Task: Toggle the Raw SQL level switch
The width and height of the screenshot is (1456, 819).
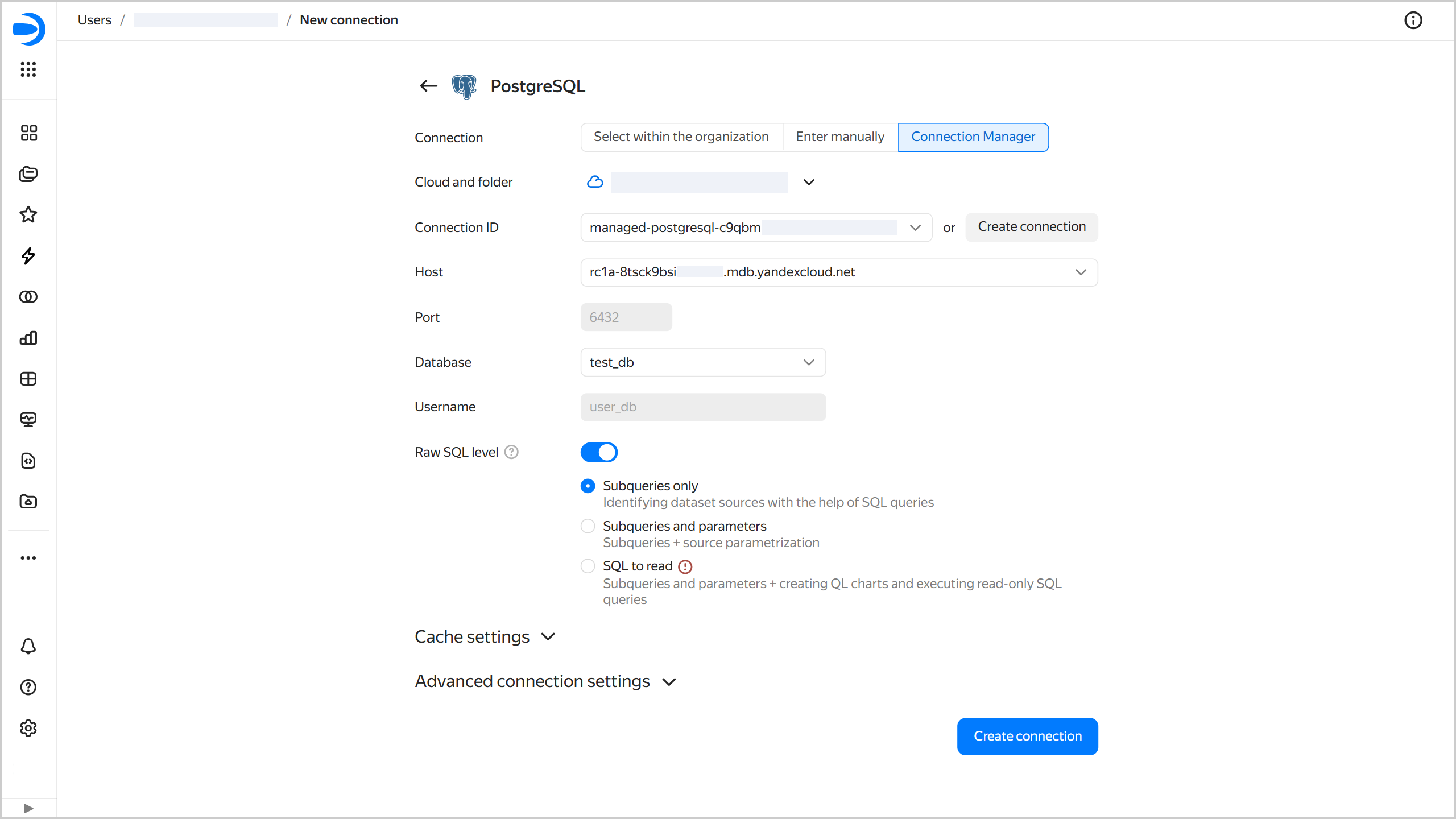Action: click(599, 452)
